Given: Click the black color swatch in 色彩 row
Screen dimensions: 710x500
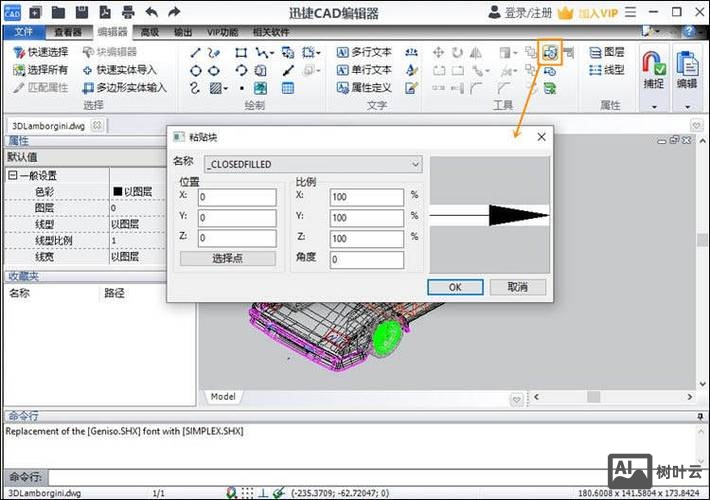Looking at the screenshot, I should click(117, 191).
